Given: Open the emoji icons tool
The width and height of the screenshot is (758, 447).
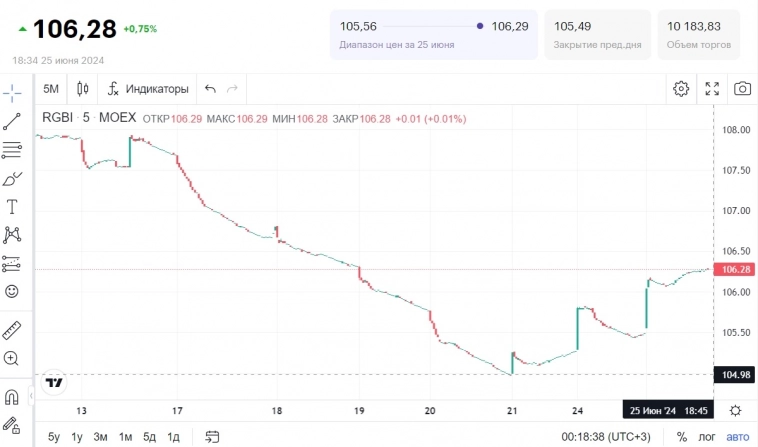Looking at the screenshot, I should 12,292.
